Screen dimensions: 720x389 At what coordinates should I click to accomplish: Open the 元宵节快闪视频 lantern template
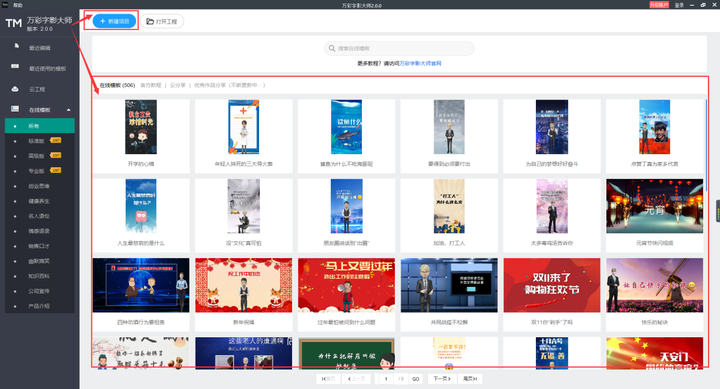pyautogui.click(x=654, y=206)
